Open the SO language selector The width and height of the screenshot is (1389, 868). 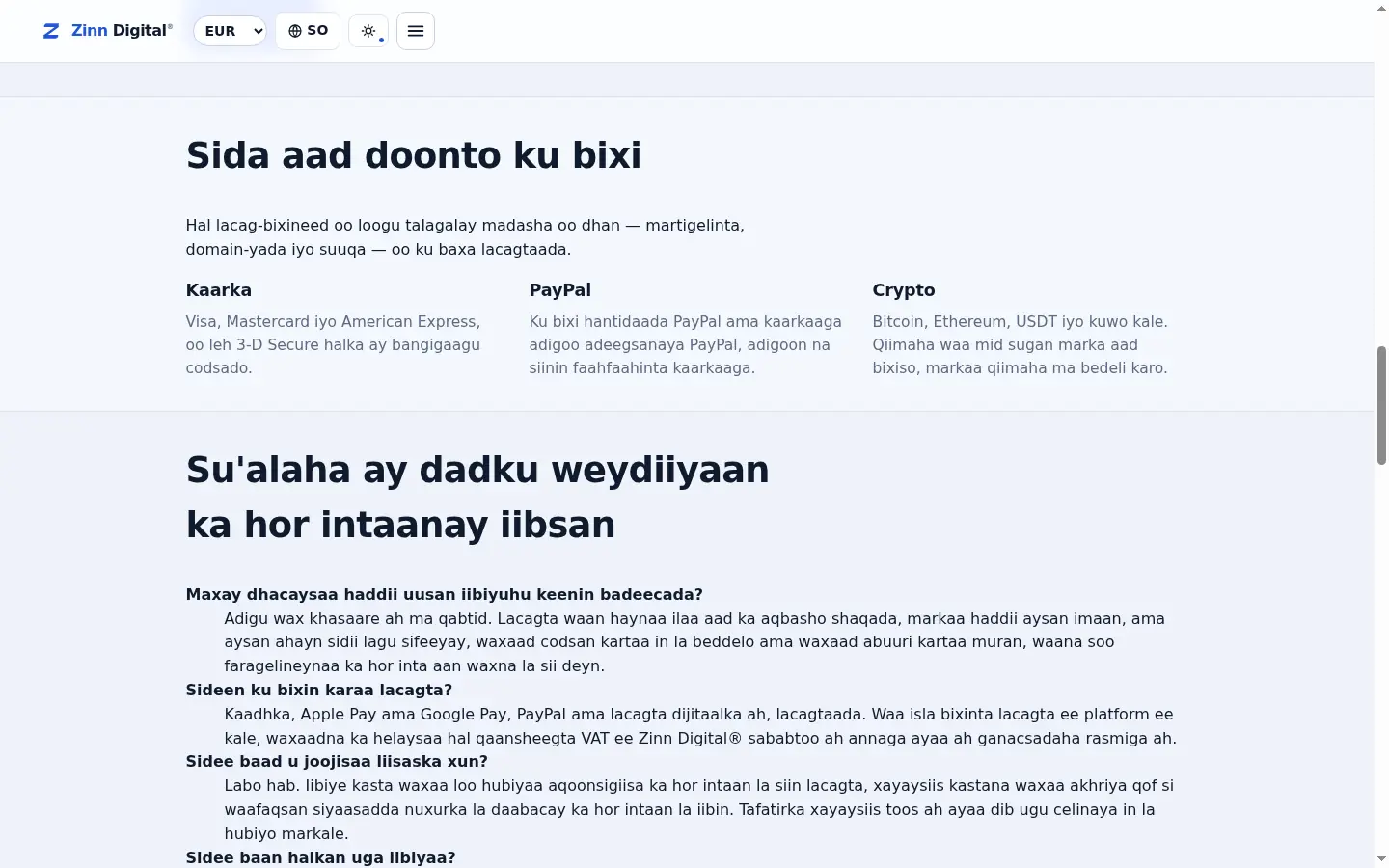point(308,31)
